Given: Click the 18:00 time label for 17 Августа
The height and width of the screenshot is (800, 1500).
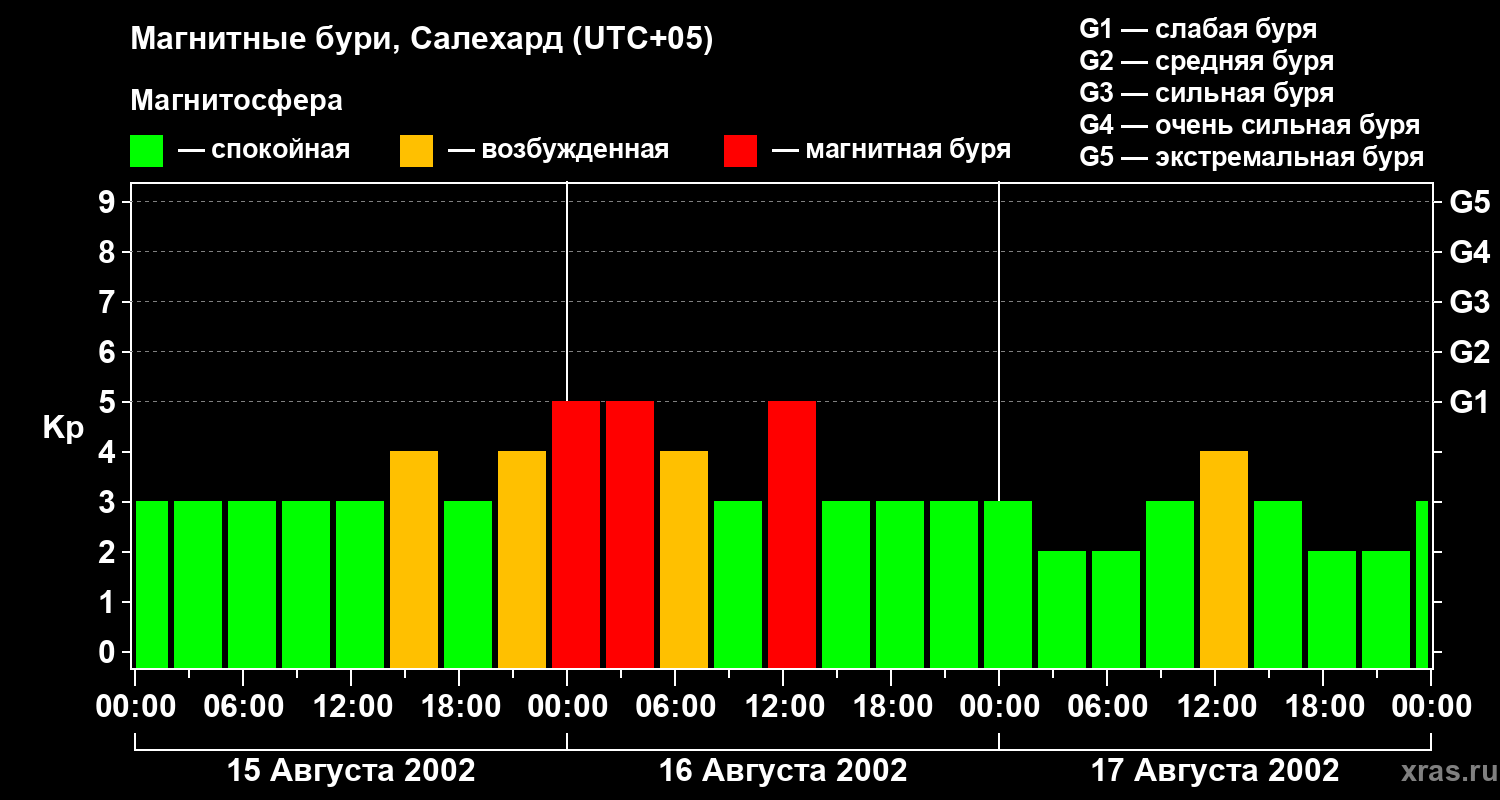Looking at the screenshot, I should [1323, 707].
